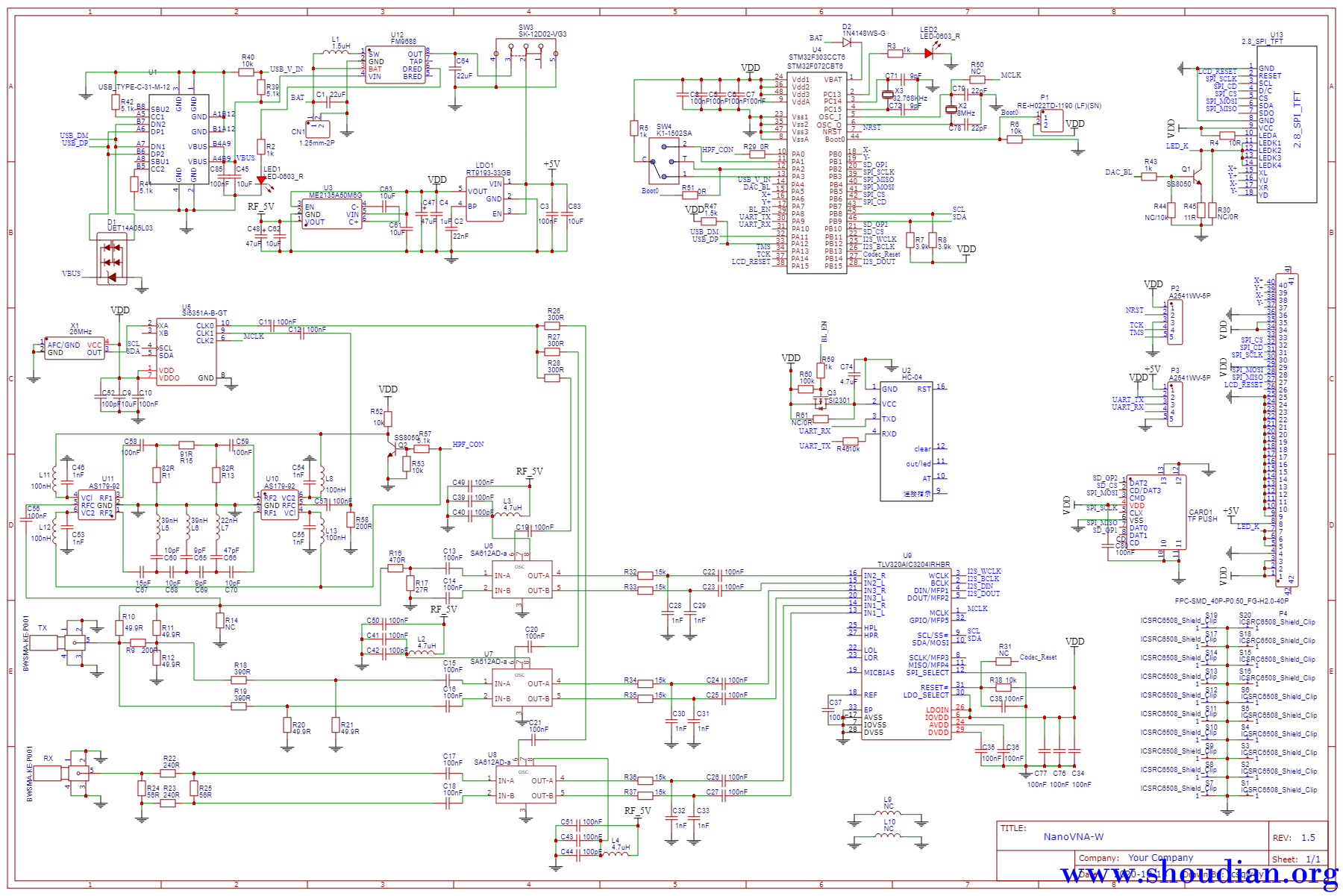Click the R3 1k resistor near LED2
Image resolution: width=1343 pixels, height=896 pixels.
click(895, 53)
